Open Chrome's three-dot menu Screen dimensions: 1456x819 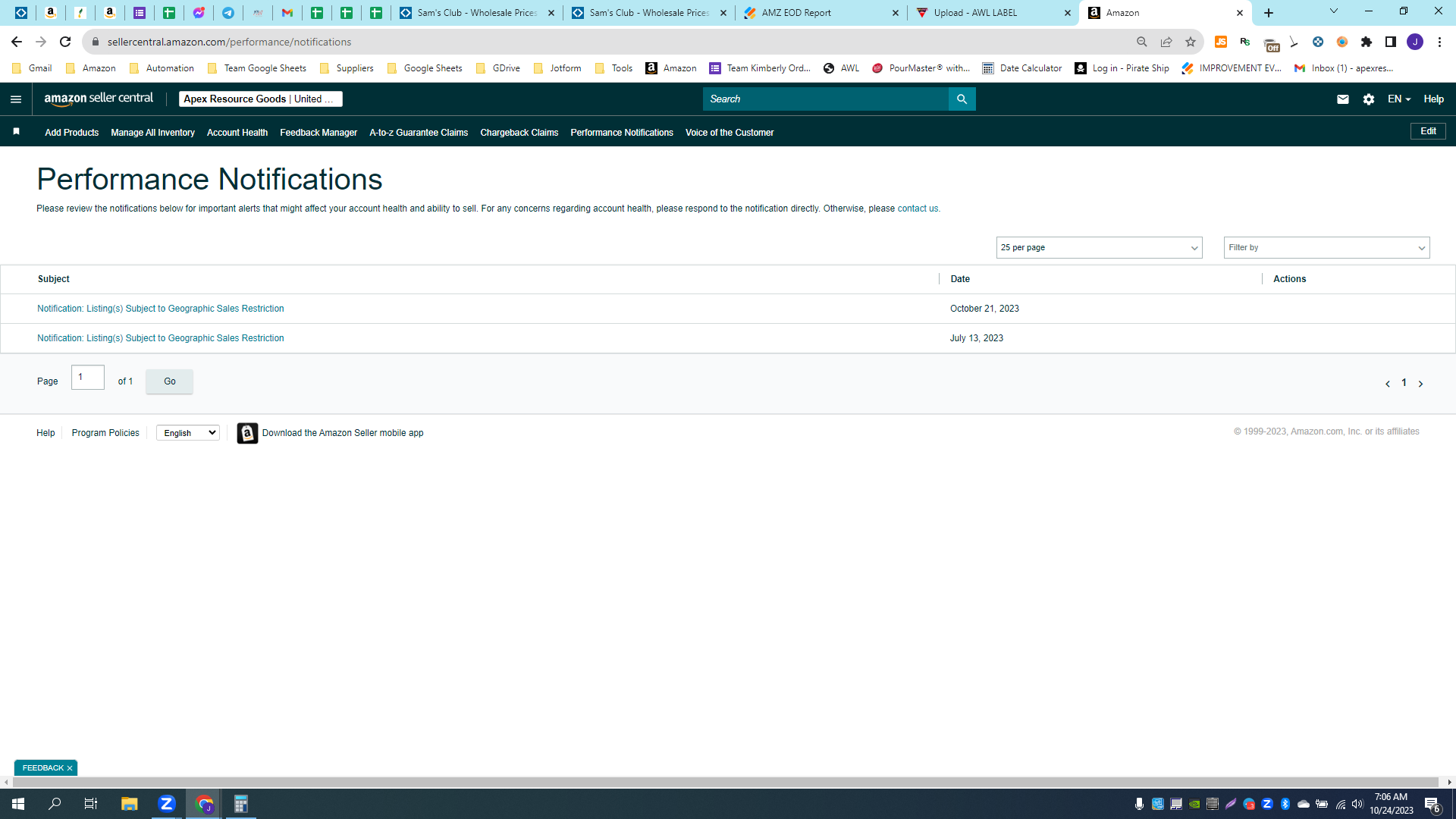tap(1439, 42)
